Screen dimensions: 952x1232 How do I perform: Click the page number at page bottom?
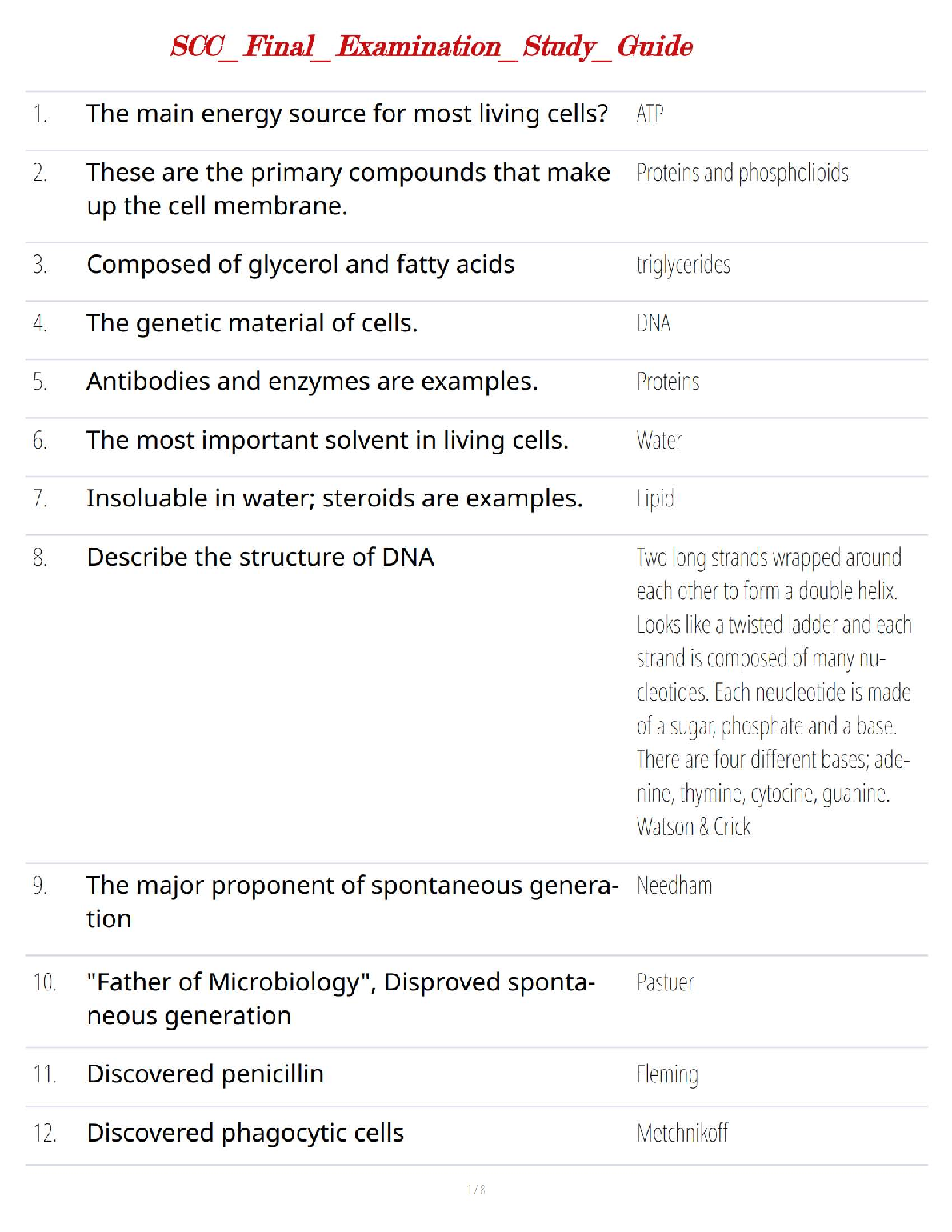(x=476, y=1190)
